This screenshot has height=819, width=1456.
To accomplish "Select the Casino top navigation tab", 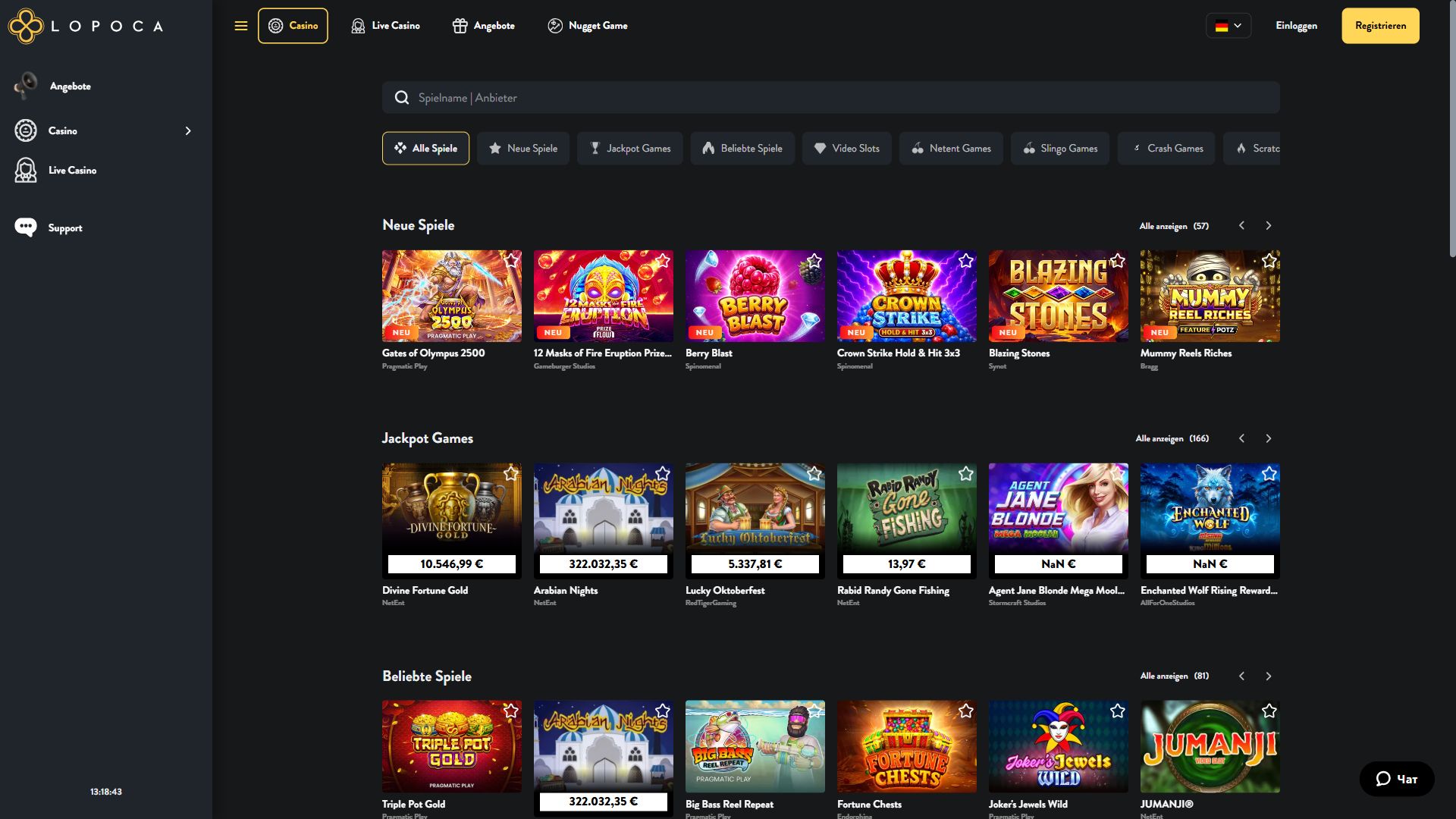I will point(293,26).
